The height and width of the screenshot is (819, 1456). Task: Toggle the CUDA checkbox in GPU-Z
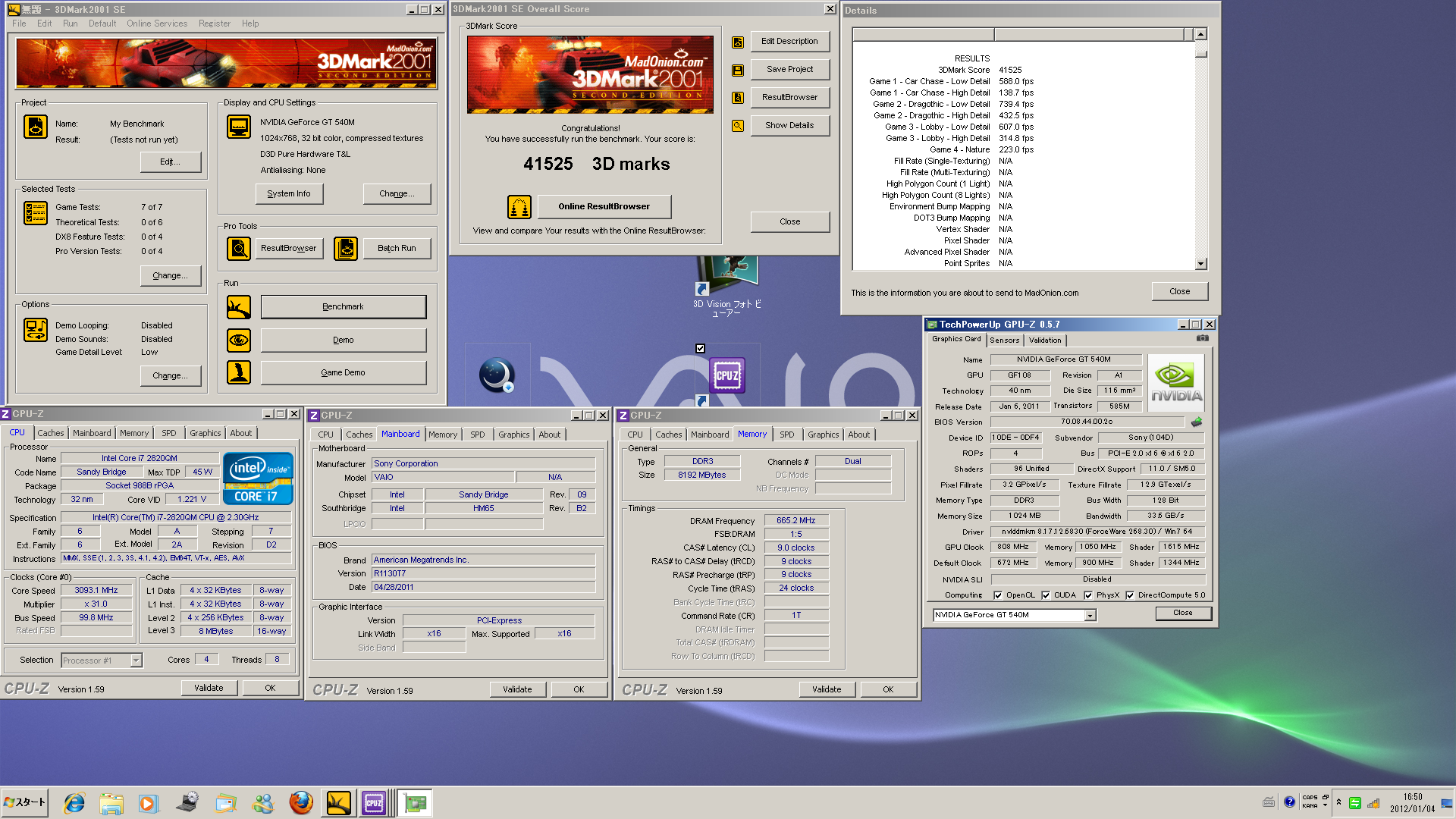[x=1046, y=595]
